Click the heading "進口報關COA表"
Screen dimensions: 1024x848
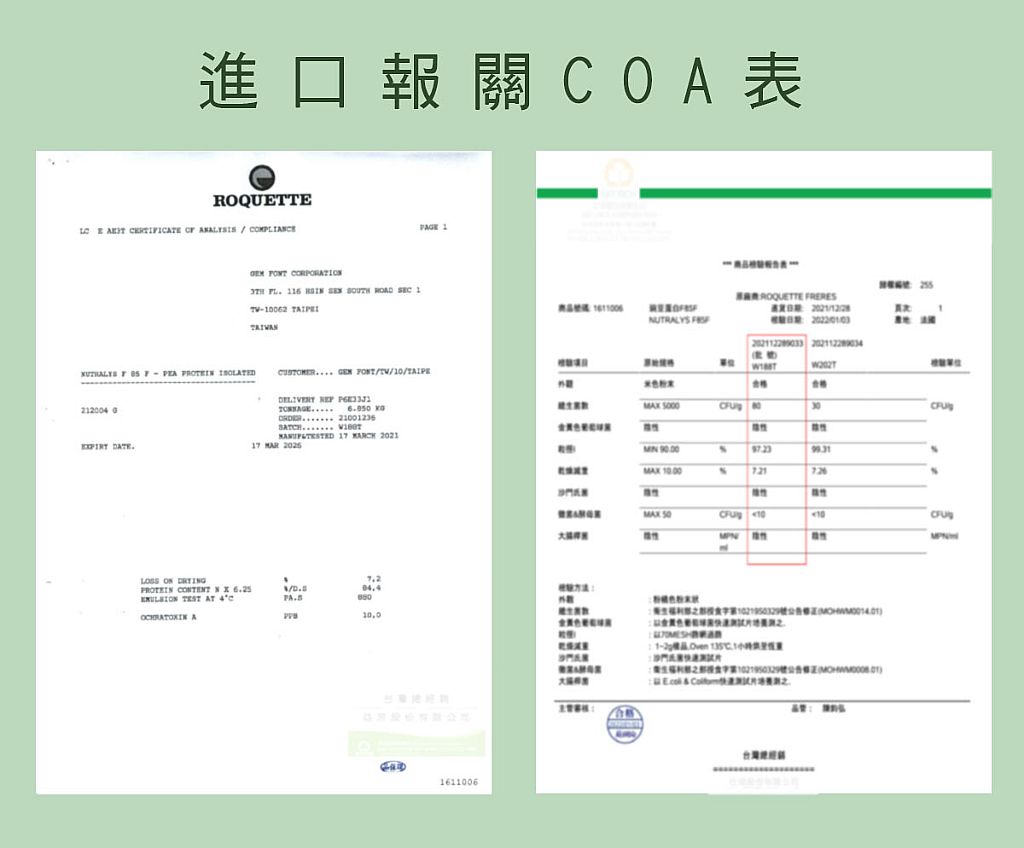tap(500, 82)
